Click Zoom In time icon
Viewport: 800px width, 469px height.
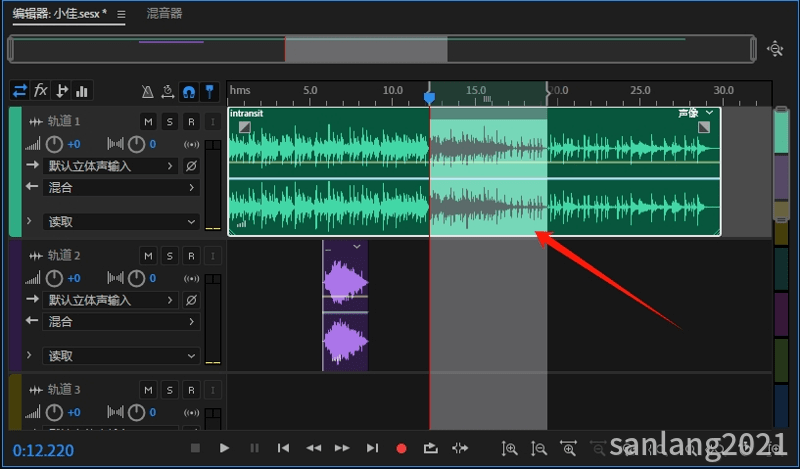568,449
